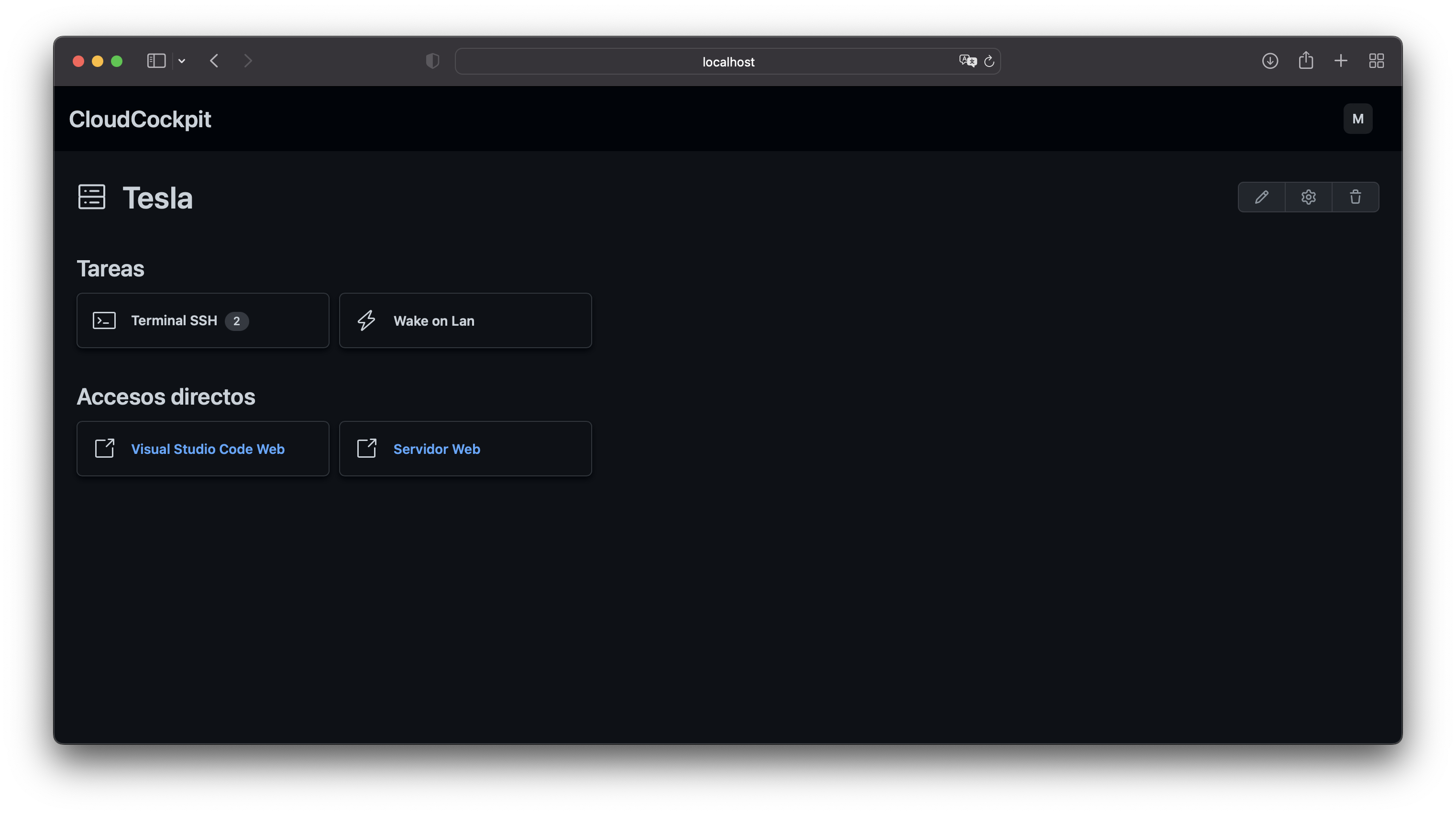Open a new tab with plus icon
Viewport: 1456px width, 815px height.
click(1341, 61)
